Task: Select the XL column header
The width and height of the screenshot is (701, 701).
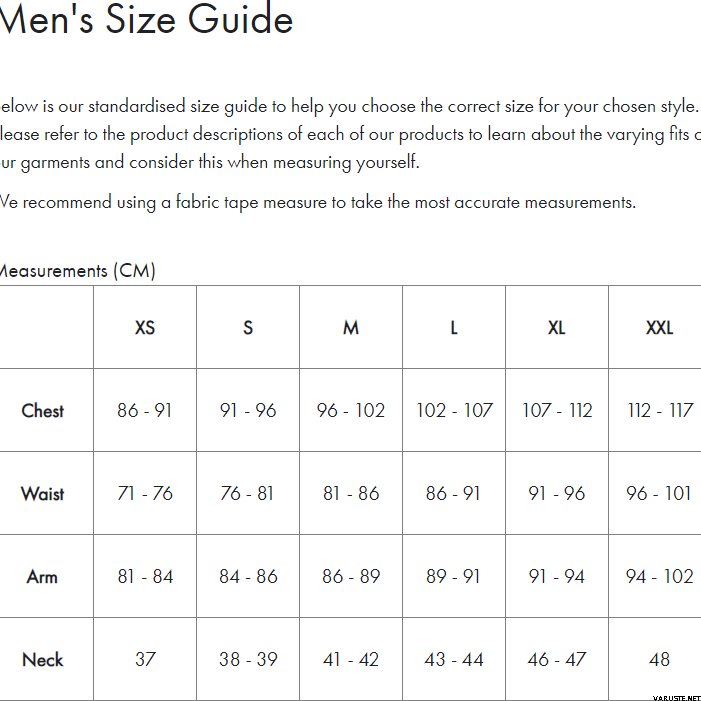Action: pos(557,328)
